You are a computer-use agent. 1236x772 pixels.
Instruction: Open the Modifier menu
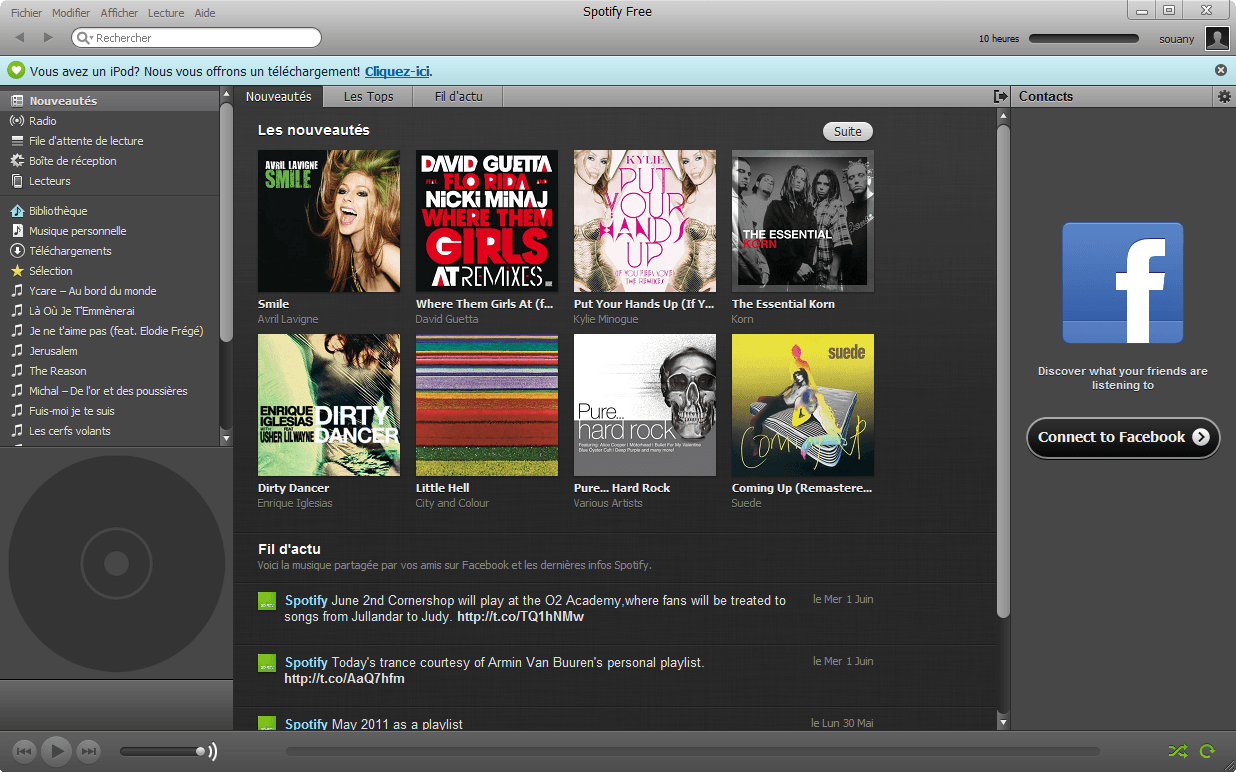(71, 13)
